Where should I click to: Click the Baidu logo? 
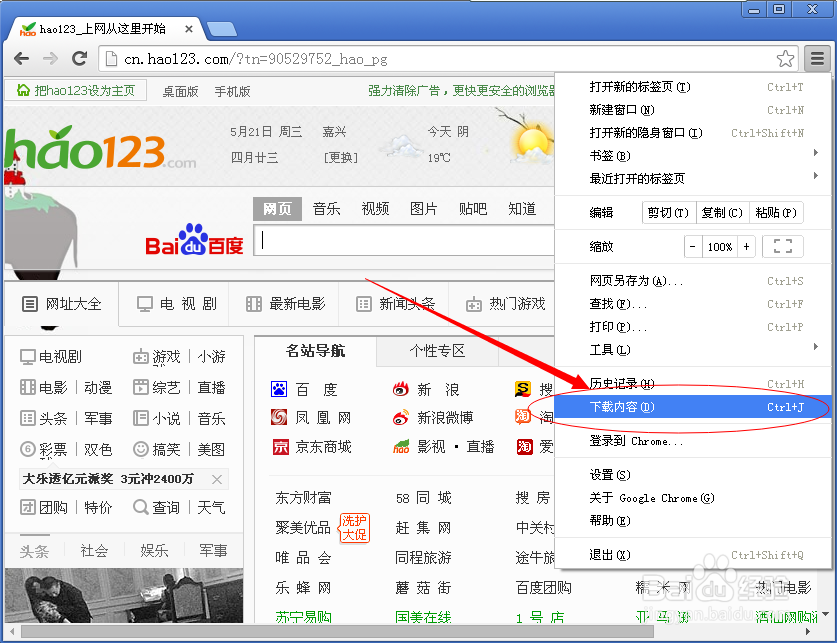pyautogui.click(x=194, y=241)
